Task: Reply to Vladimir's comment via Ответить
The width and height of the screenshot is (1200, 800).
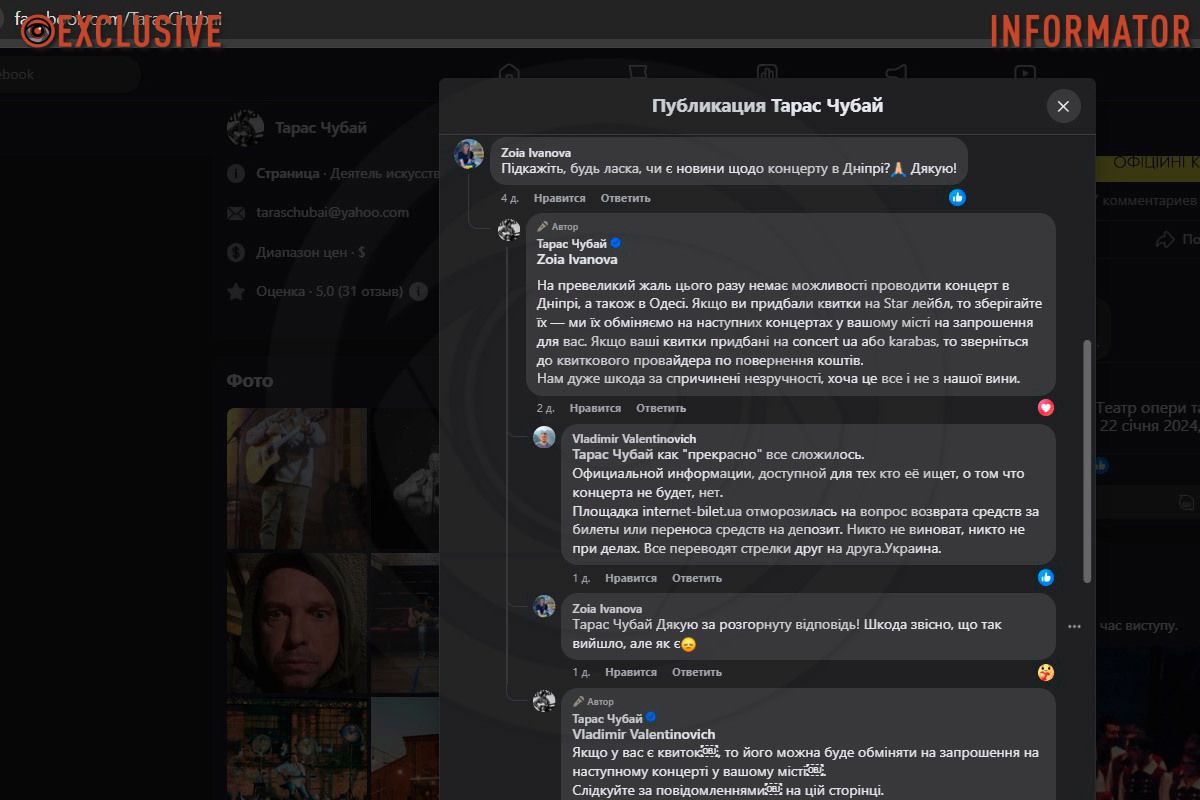Action: (696, 578)
